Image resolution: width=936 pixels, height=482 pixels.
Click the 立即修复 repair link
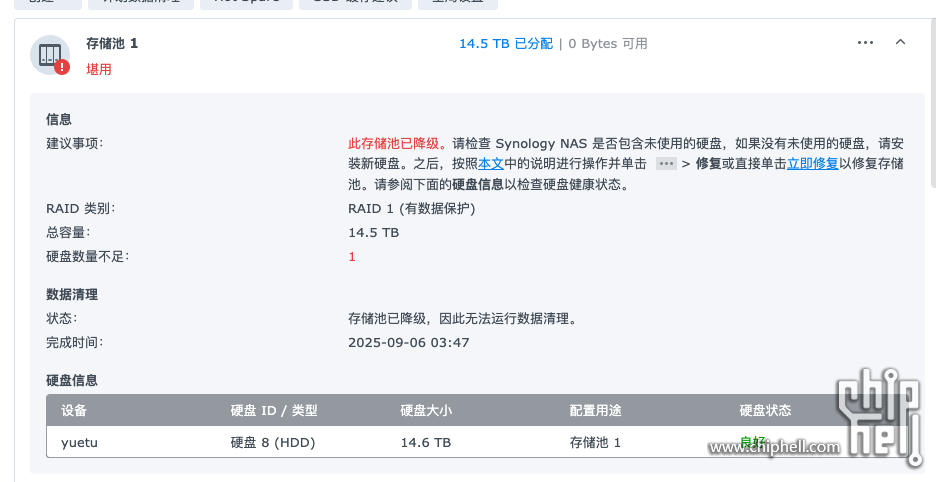pos(812,163)
